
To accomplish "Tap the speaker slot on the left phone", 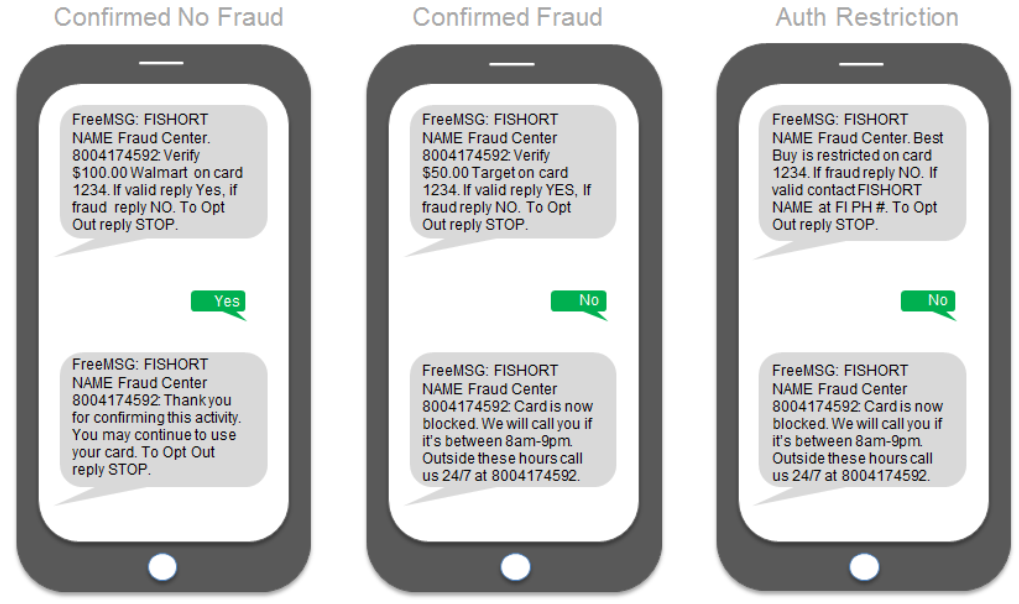I will pyautogui.click(x=161, y=63).
